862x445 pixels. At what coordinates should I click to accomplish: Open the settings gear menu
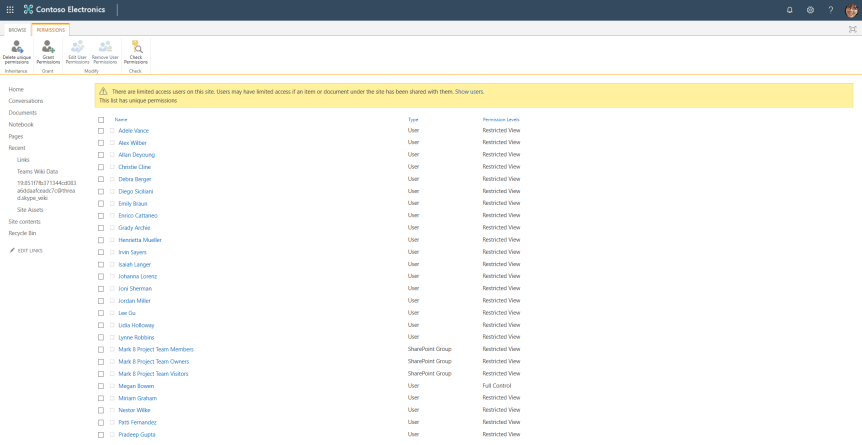click(810, 10)
